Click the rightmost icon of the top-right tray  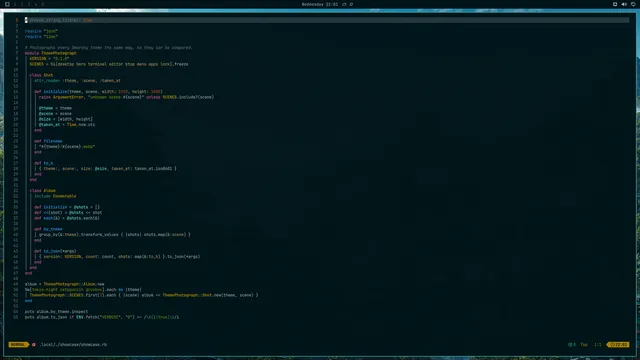(633, 4)
